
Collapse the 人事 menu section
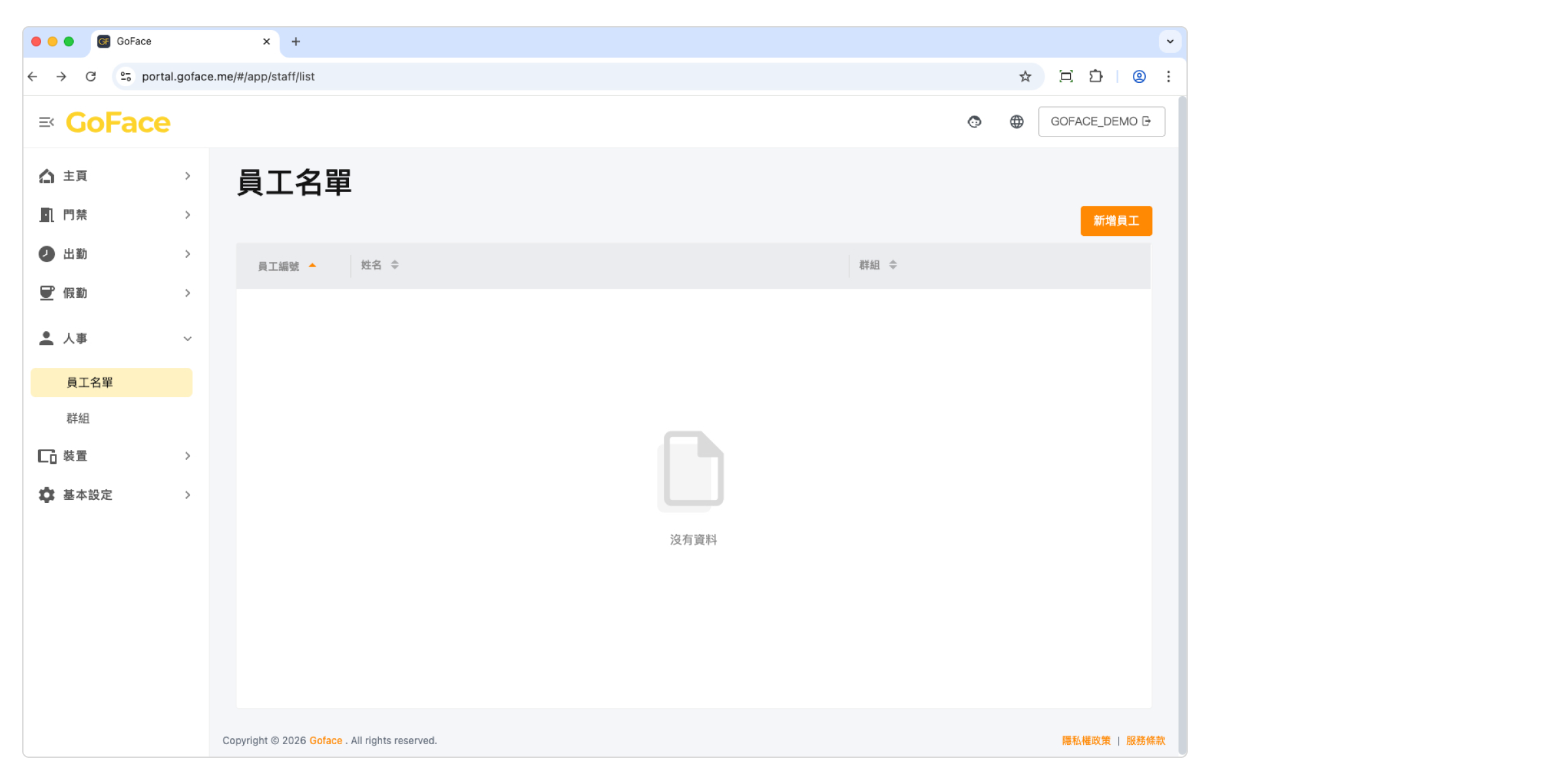188,338
